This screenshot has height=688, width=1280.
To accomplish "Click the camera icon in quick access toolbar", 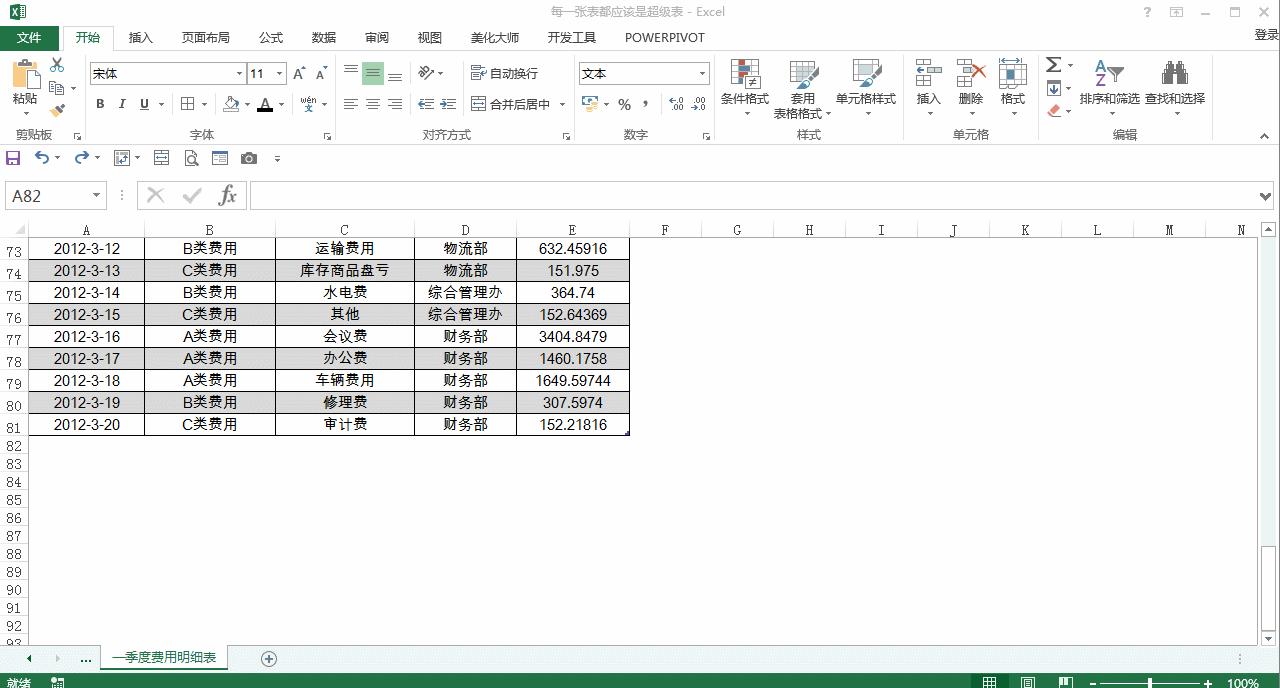I will (x=249, y=158).
